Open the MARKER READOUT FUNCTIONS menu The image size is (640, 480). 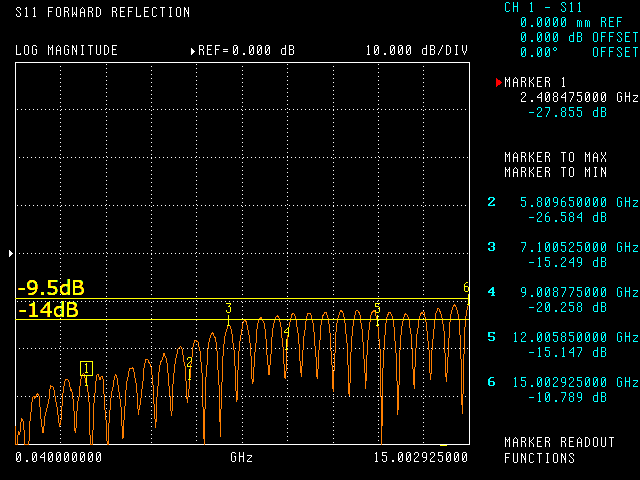(553, 450)
